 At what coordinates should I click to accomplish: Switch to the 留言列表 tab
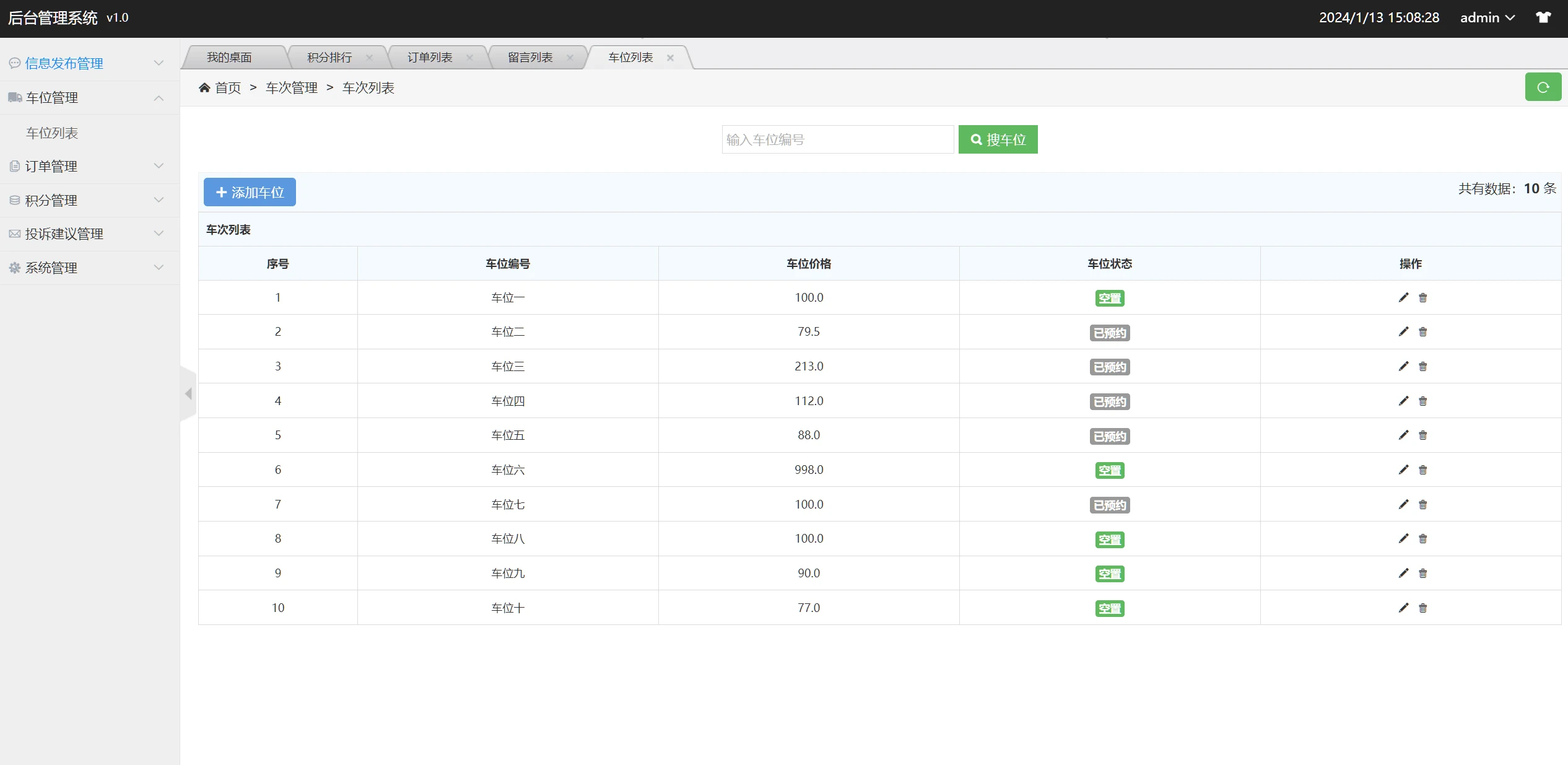tap(530, 58)
